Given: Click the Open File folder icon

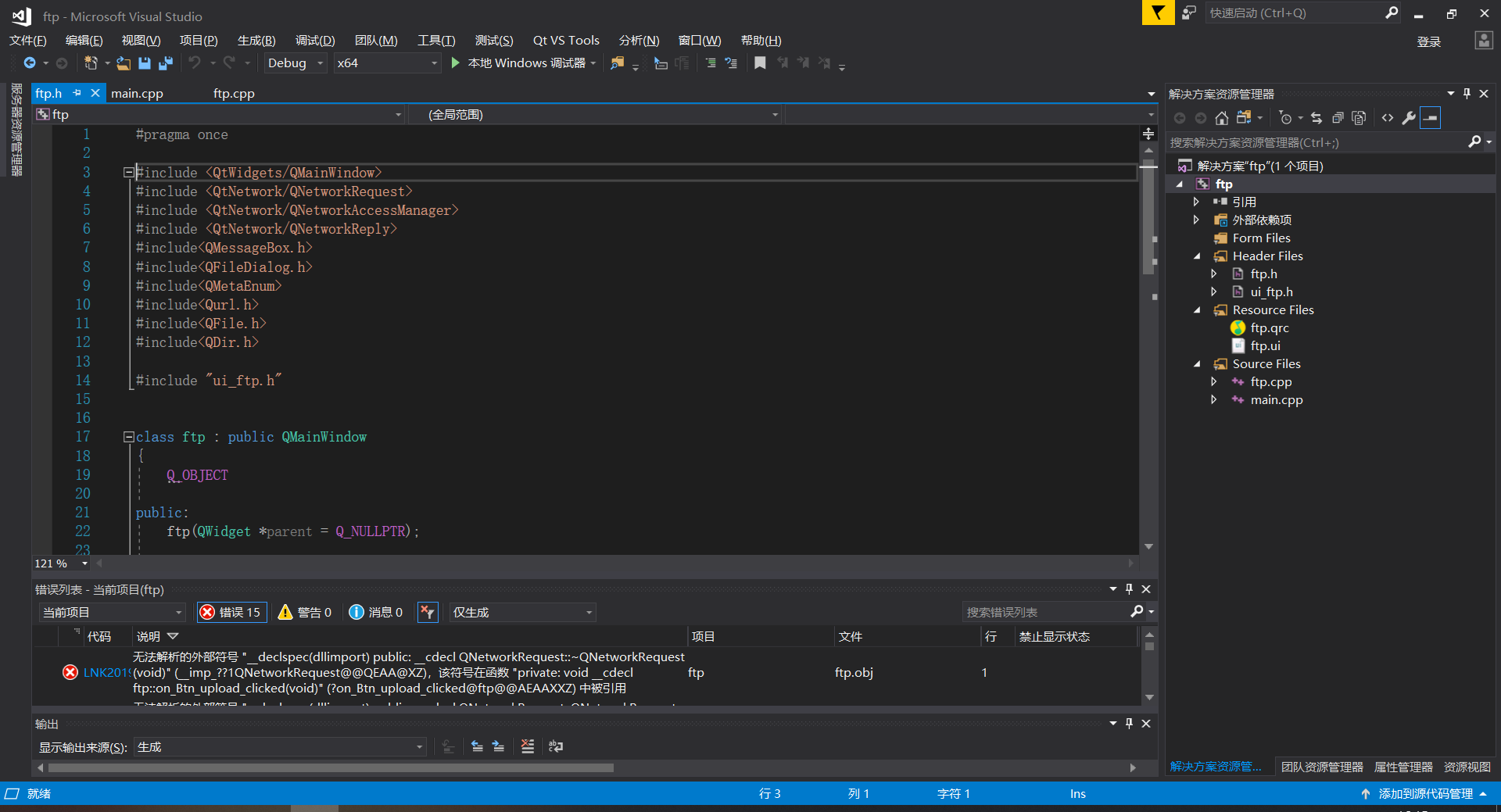Looking at the screenshot, I should 124,63.
